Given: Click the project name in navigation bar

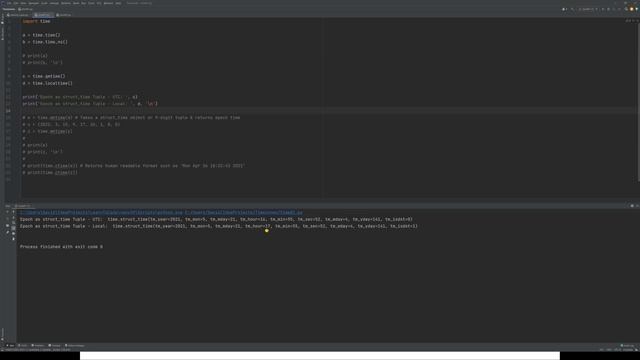Looking at the screenshot, I should tap(9, 9).
